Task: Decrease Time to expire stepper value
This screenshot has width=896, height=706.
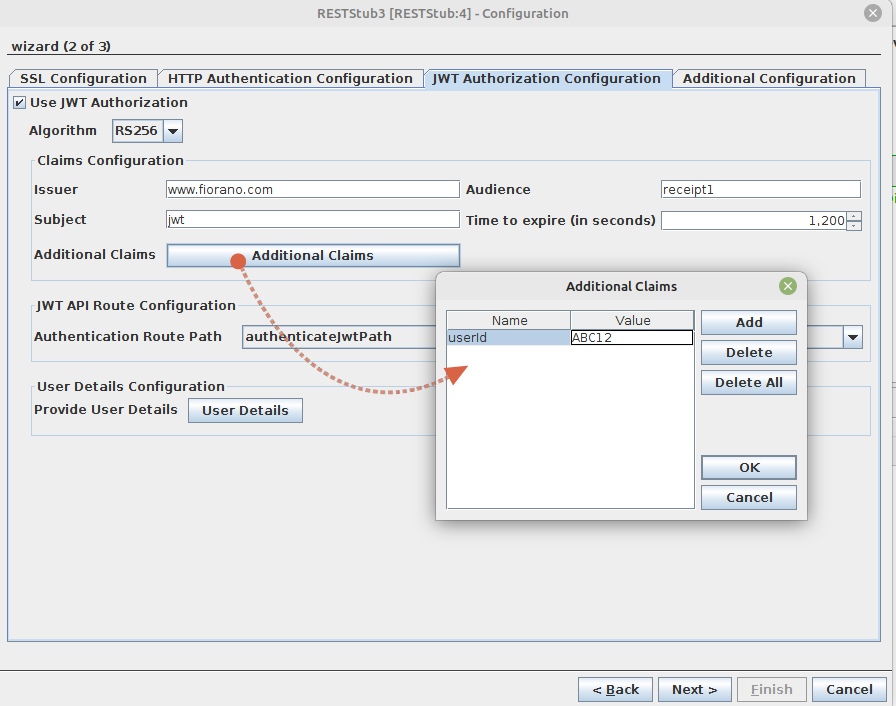Action: pos(853,225)
